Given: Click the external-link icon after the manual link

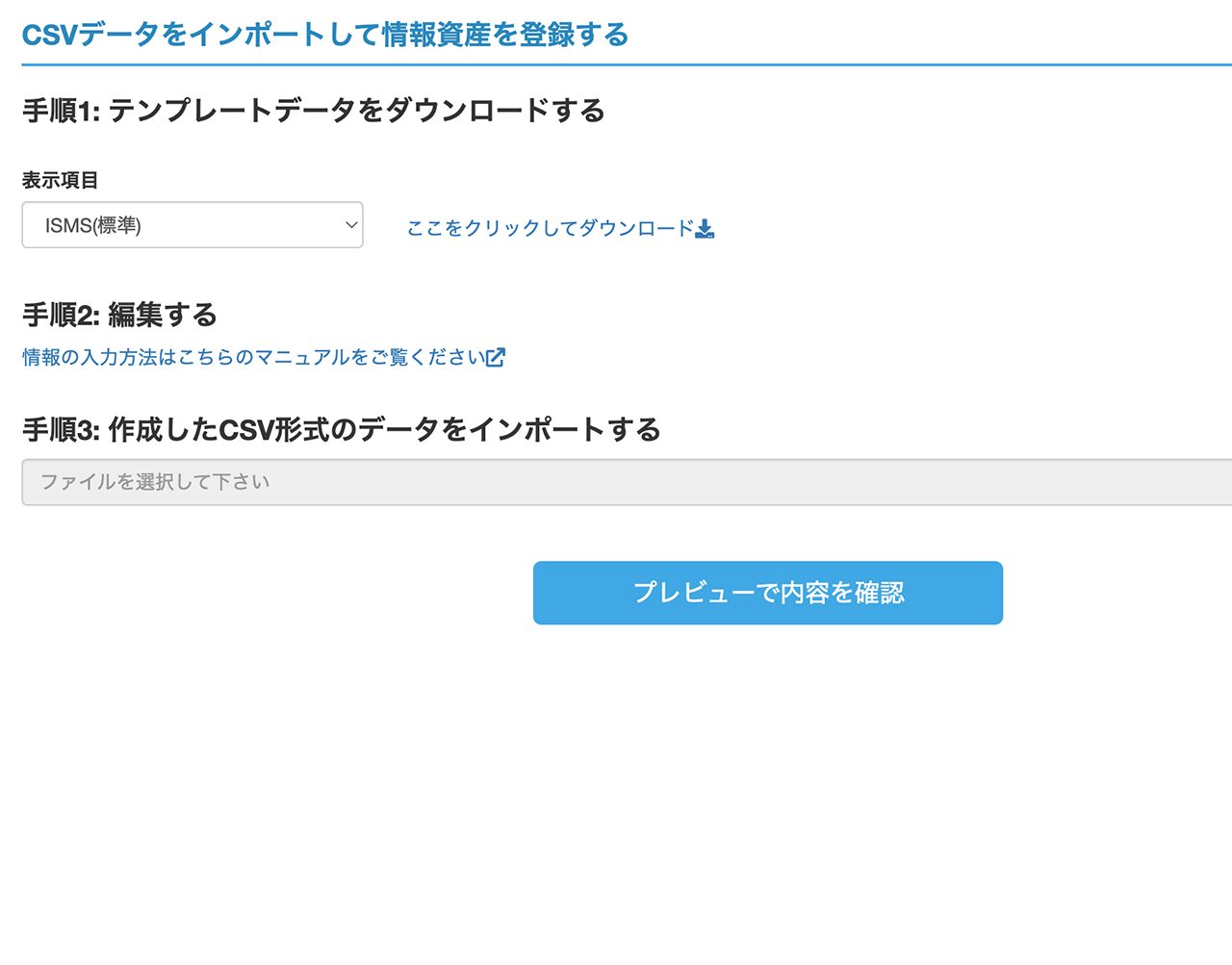Looking at the screenshot, I should click(496, 358).
